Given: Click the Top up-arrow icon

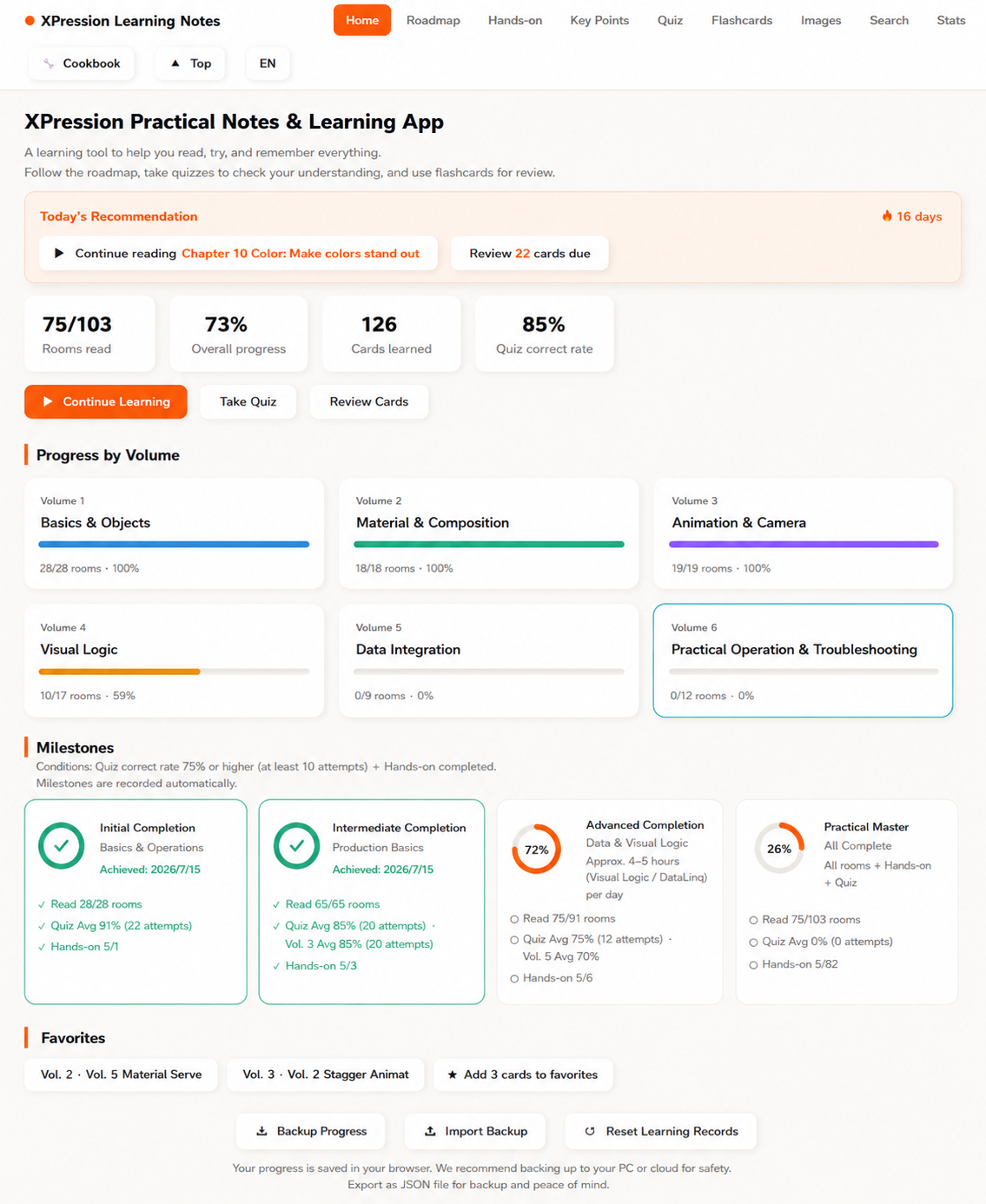Looking at the screenshot, I should point(175,63).
